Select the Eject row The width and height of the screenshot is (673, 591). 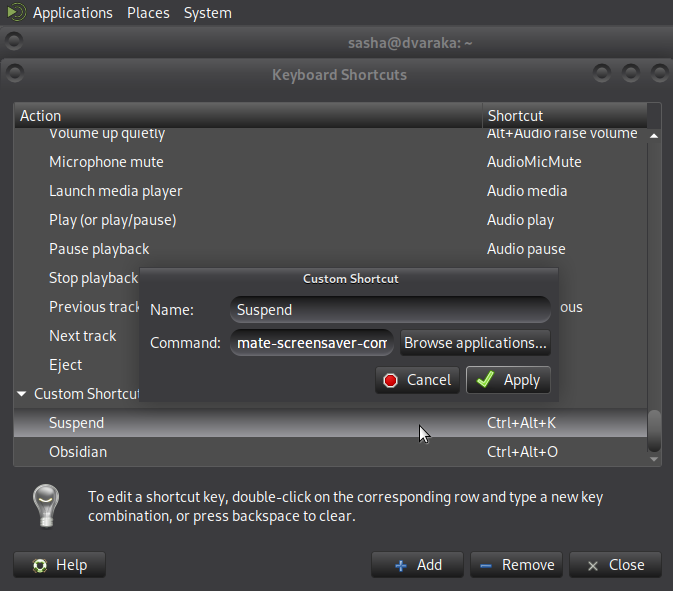pos(65,365)
